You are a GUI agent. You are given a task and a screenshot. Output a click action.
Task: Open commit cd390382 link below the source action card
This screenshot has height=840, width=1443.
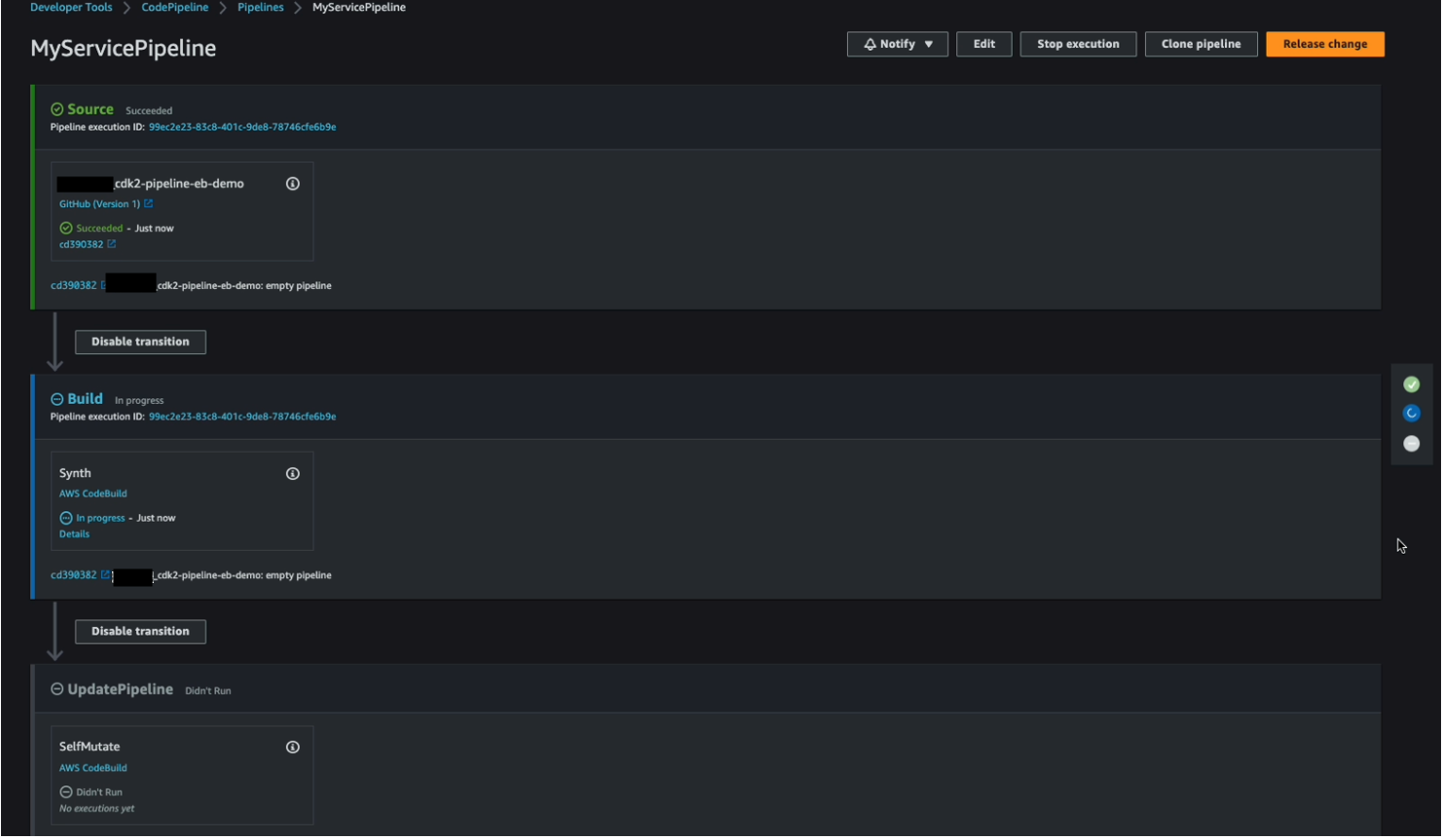(74, 286)
